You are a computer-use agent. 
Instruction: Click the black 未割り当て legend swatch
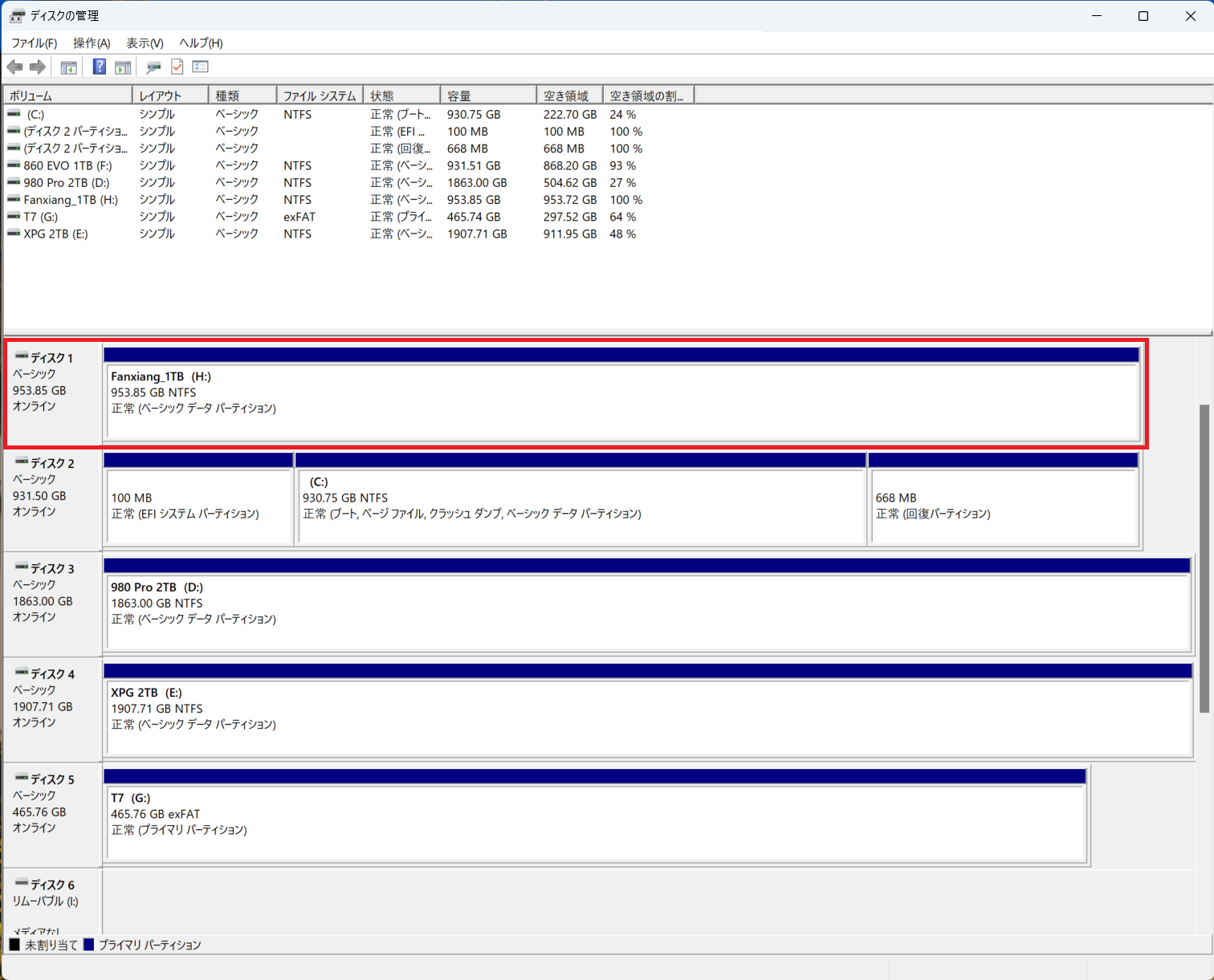(x=14, y=945)
